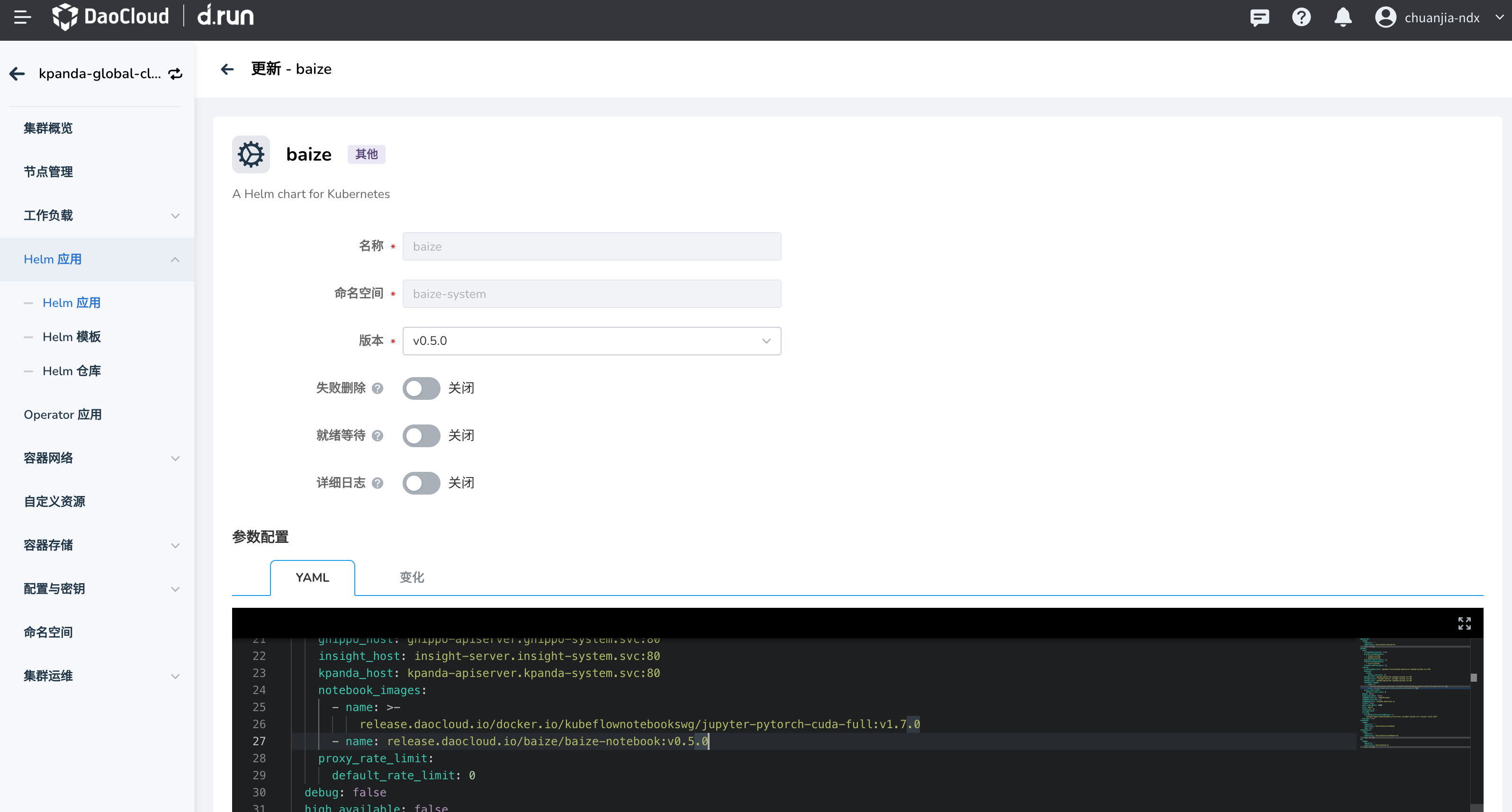Select the YAML tab
1512x812 pixels.
pos(312,577)
